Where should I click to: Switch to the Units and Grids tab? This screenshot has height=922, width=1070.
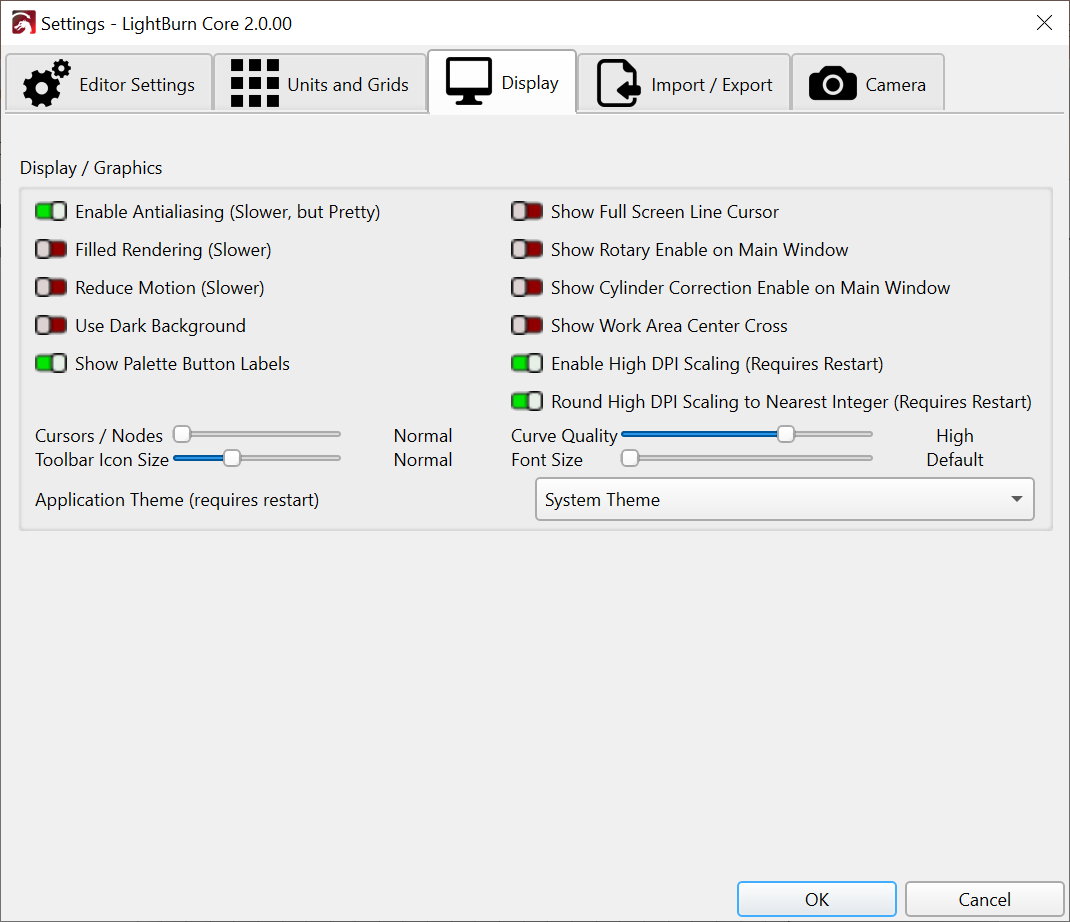(320, 84)
